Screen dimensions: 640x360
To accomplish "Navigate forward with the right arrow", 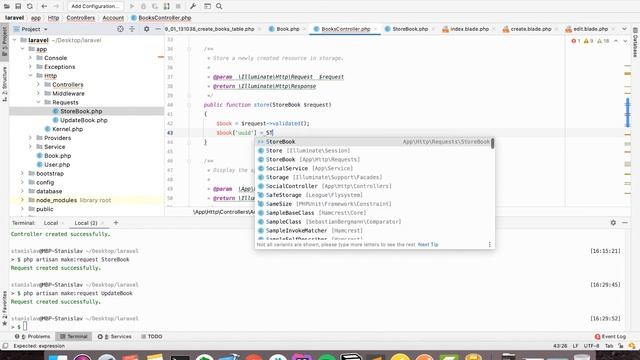I will point(56,6).
